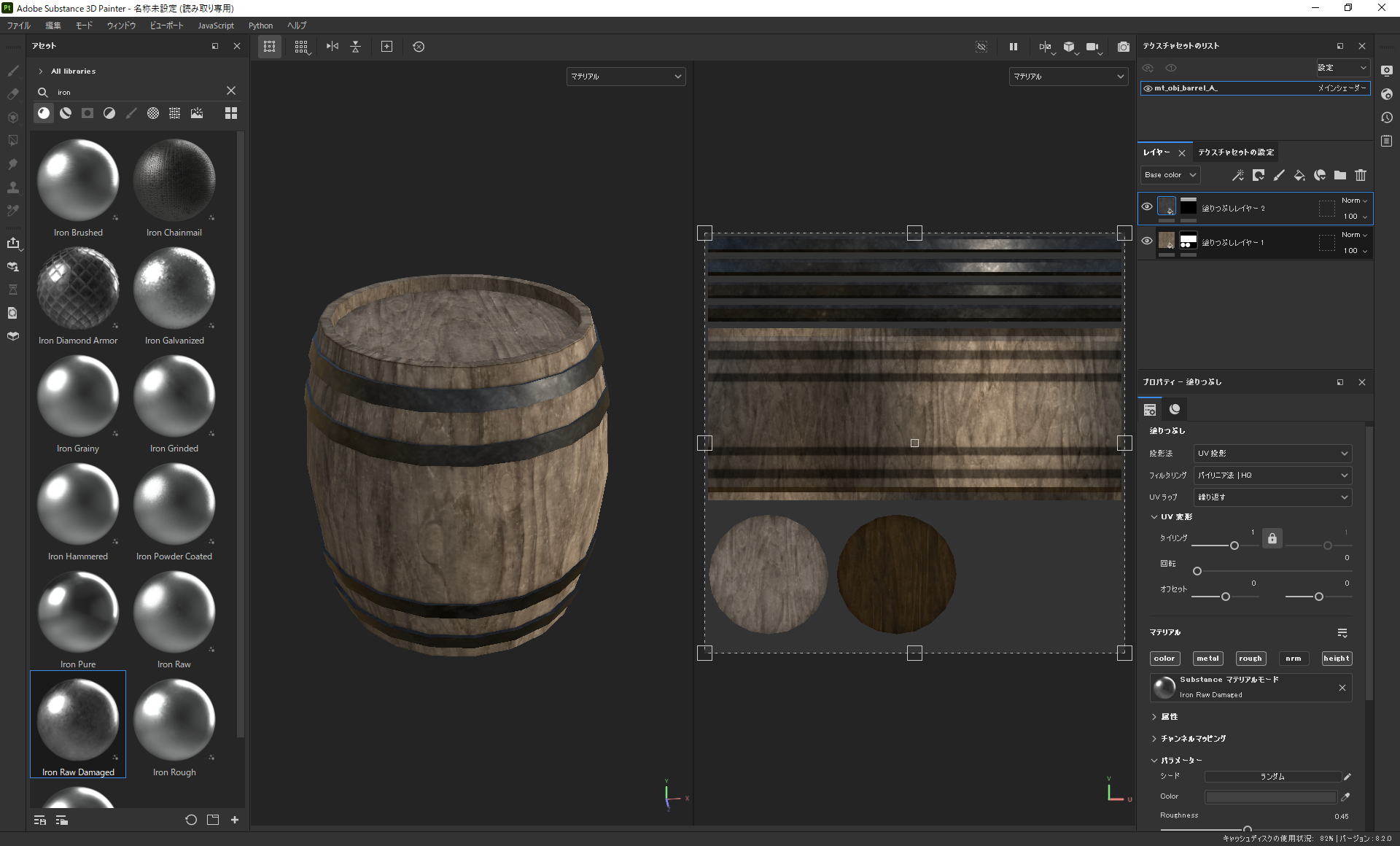Pause engine computation button

click(1014, 47)
